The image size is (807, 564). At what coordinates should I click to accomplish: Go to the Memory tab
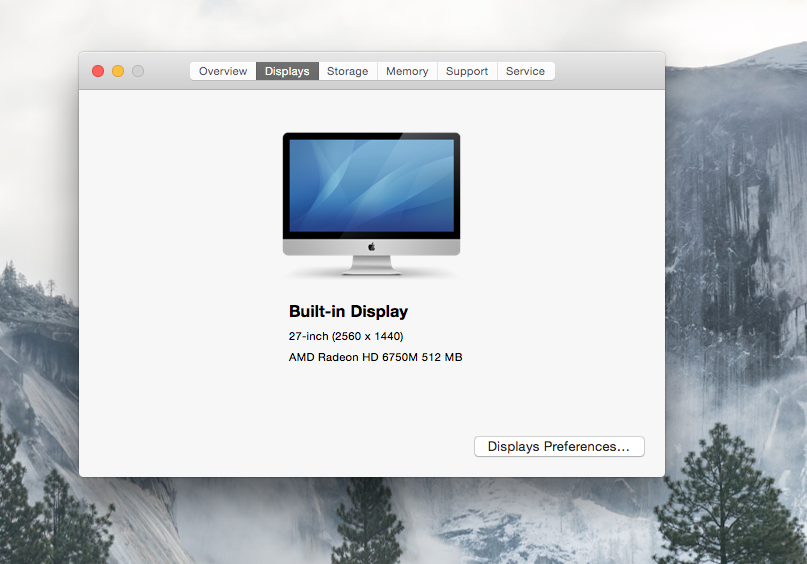click(407, 71)
